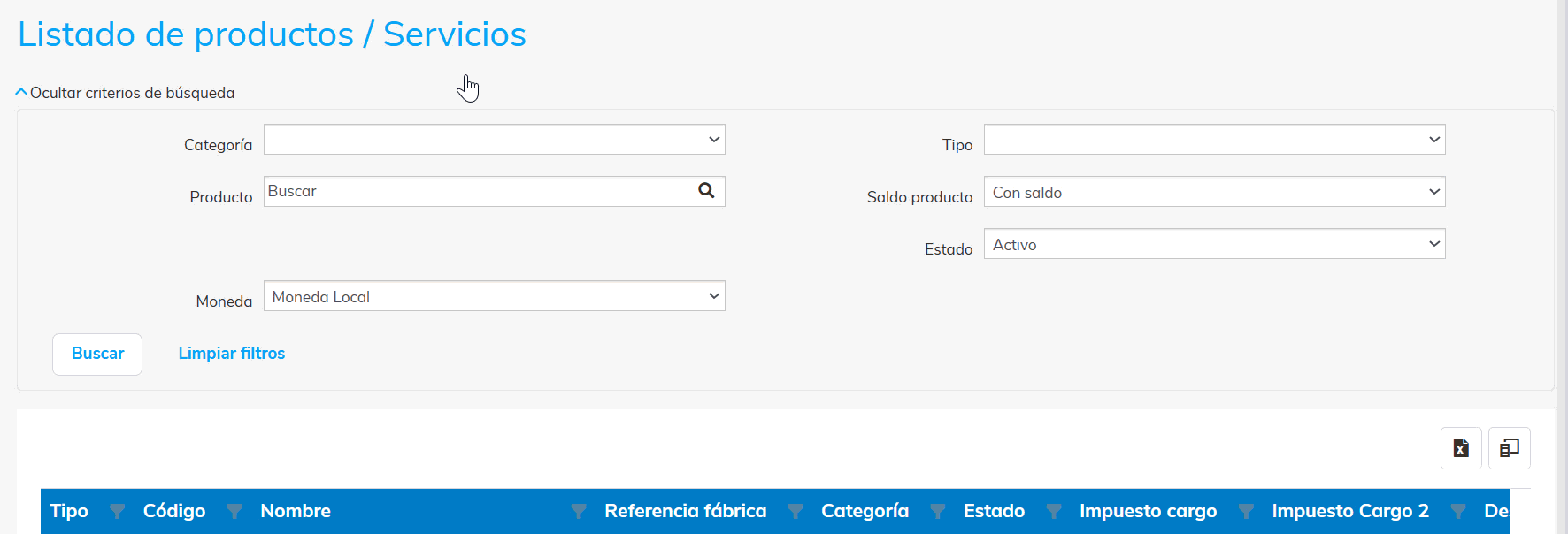Viewport: 1568px width, 534px height.
Task: Click the Limpiar filtros link
Action: click(232, 354)
